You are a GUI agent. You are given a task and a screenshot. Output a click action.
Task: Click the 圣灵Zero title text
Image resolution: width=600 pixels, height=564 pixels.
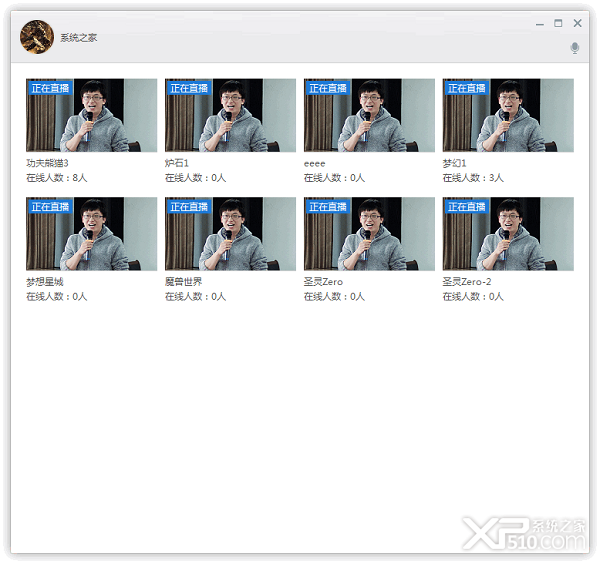click(323, 282)
